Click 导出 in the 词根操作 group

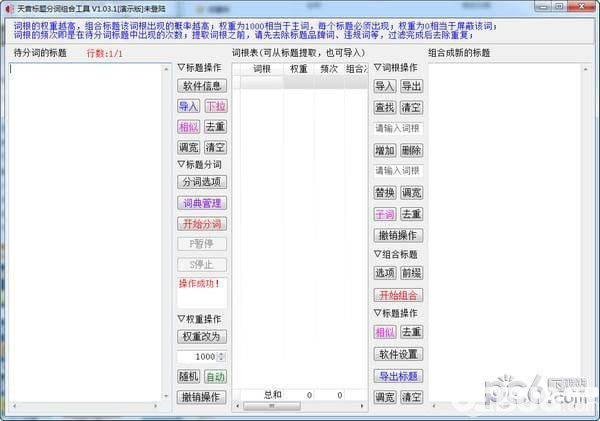[x=411, y=86]
